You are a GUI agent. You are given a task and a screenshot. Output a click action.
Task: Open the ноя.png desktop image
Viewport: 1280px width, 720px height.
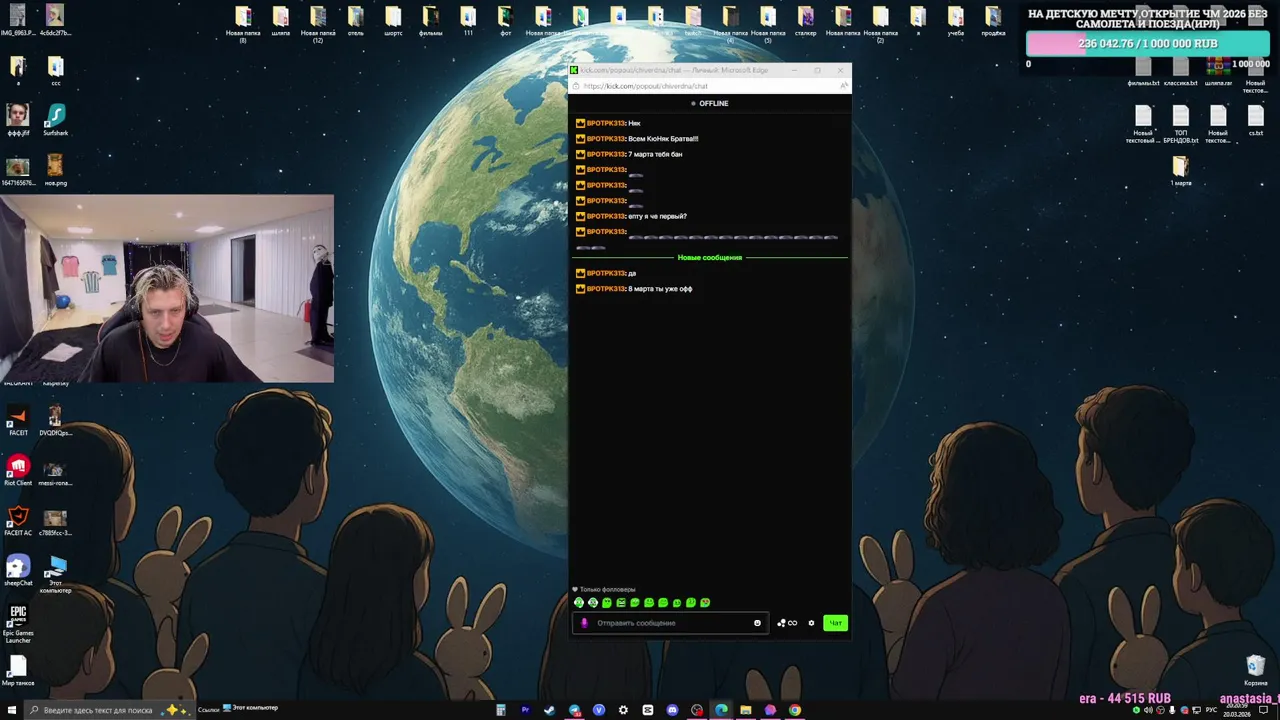pyautogui.click(x=56, y=170)
